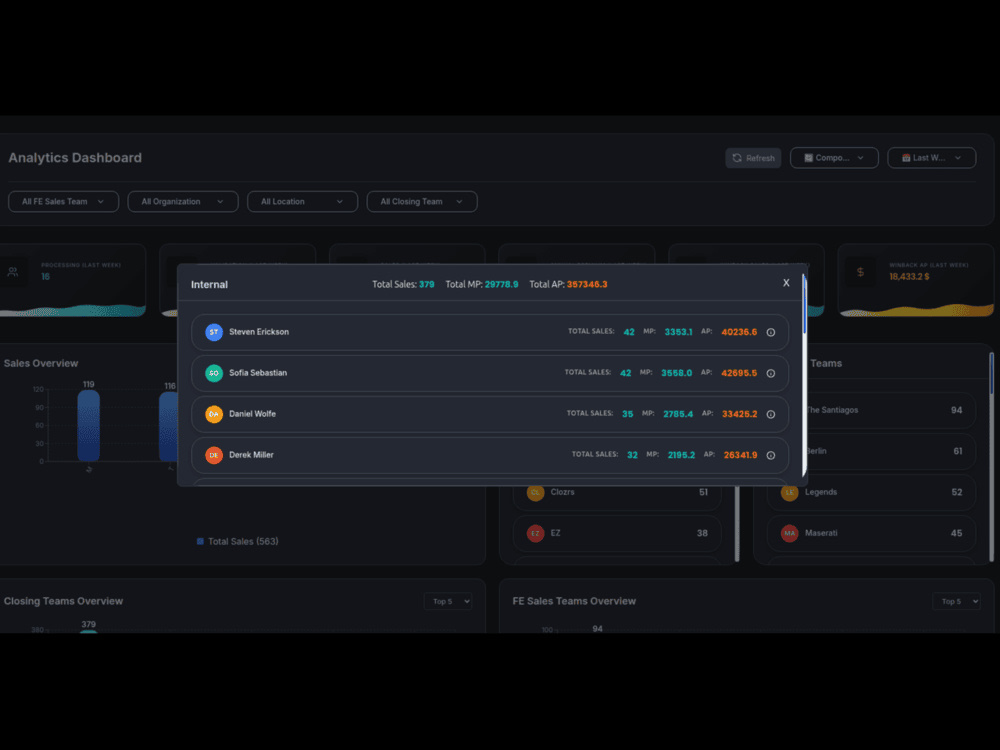Select the Berlin team row
Viewport: 1000px width, 750px height.
(x=890, y=451)
